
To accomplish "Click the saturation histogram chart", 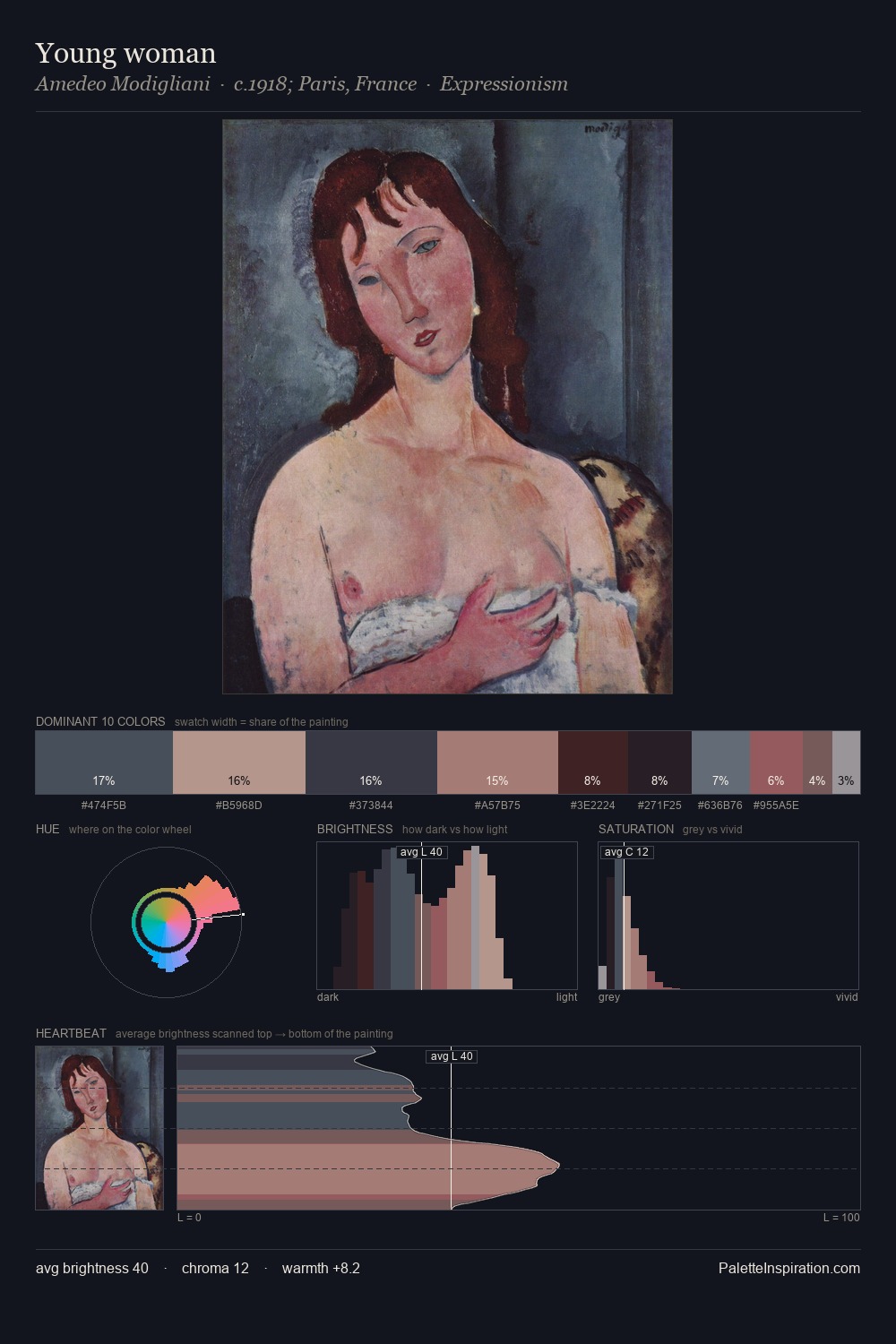I will click(x=728, y=916).
